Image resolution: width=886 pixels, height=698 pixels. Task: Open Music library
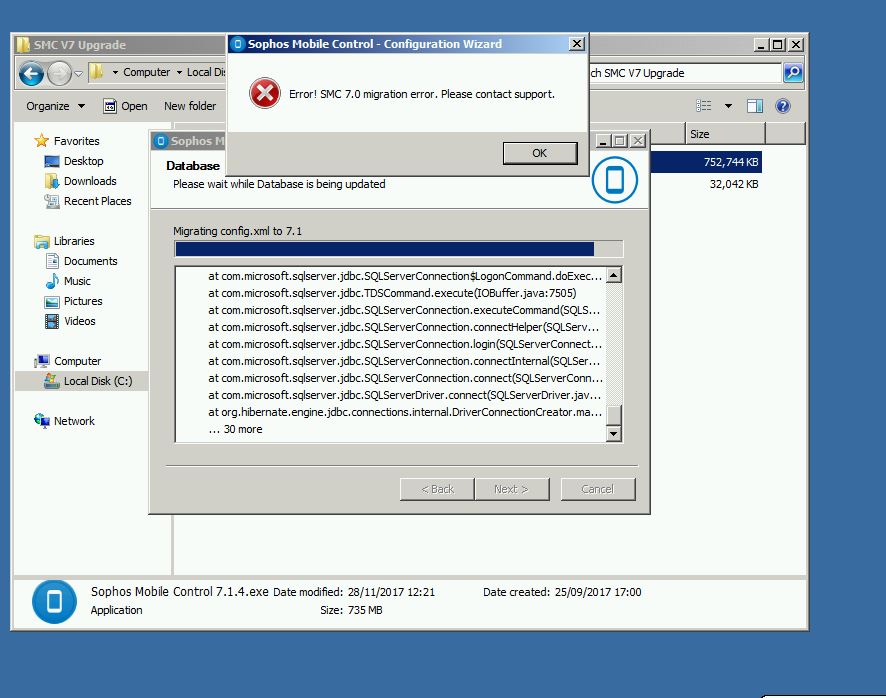(x=77, y=281)
